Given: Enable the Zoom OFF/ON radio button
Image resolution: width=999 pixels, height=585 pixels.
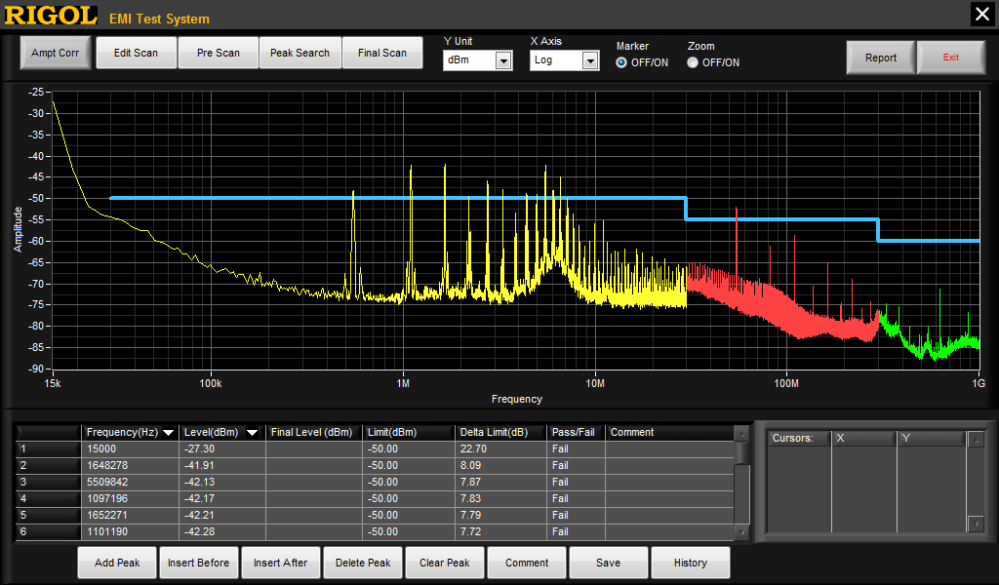Looking at the screenshot, I should tap(693, 62).
